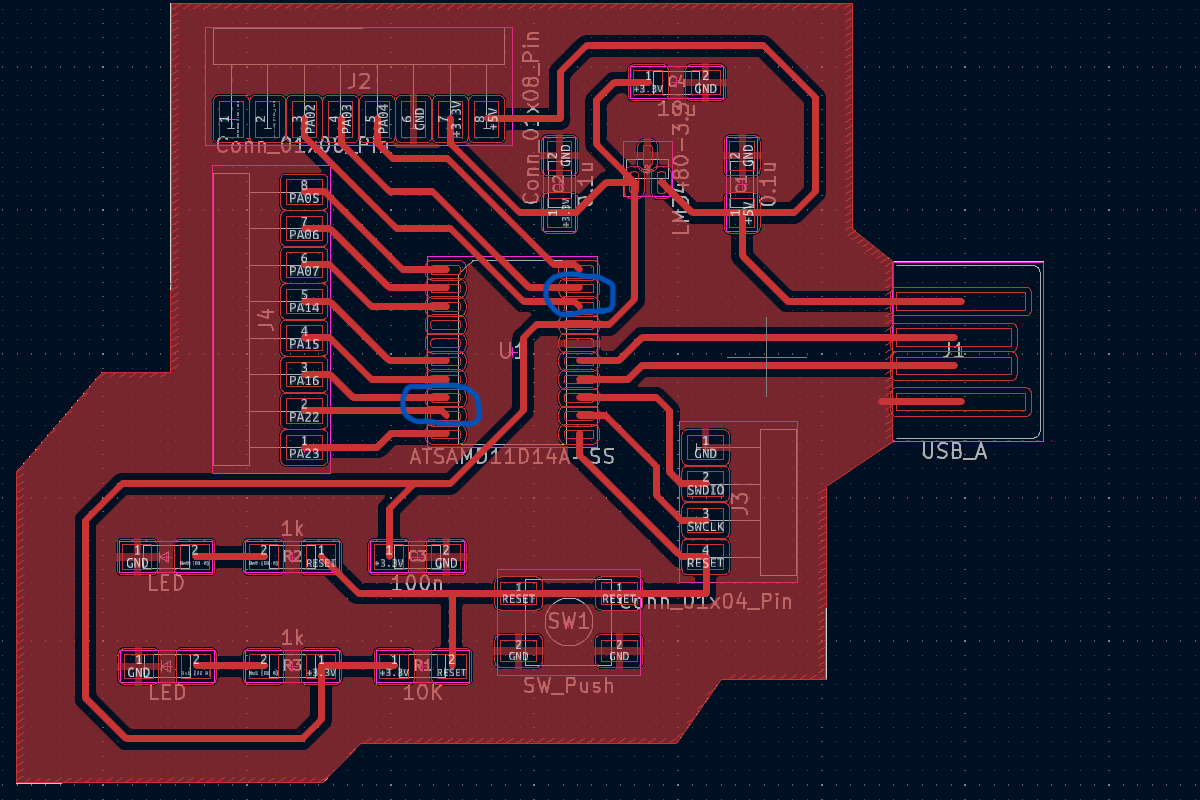Select C3 pad 2 GND
This screenshot has height=800, width=1200.
pyautogui.click(x=446, y=556)
